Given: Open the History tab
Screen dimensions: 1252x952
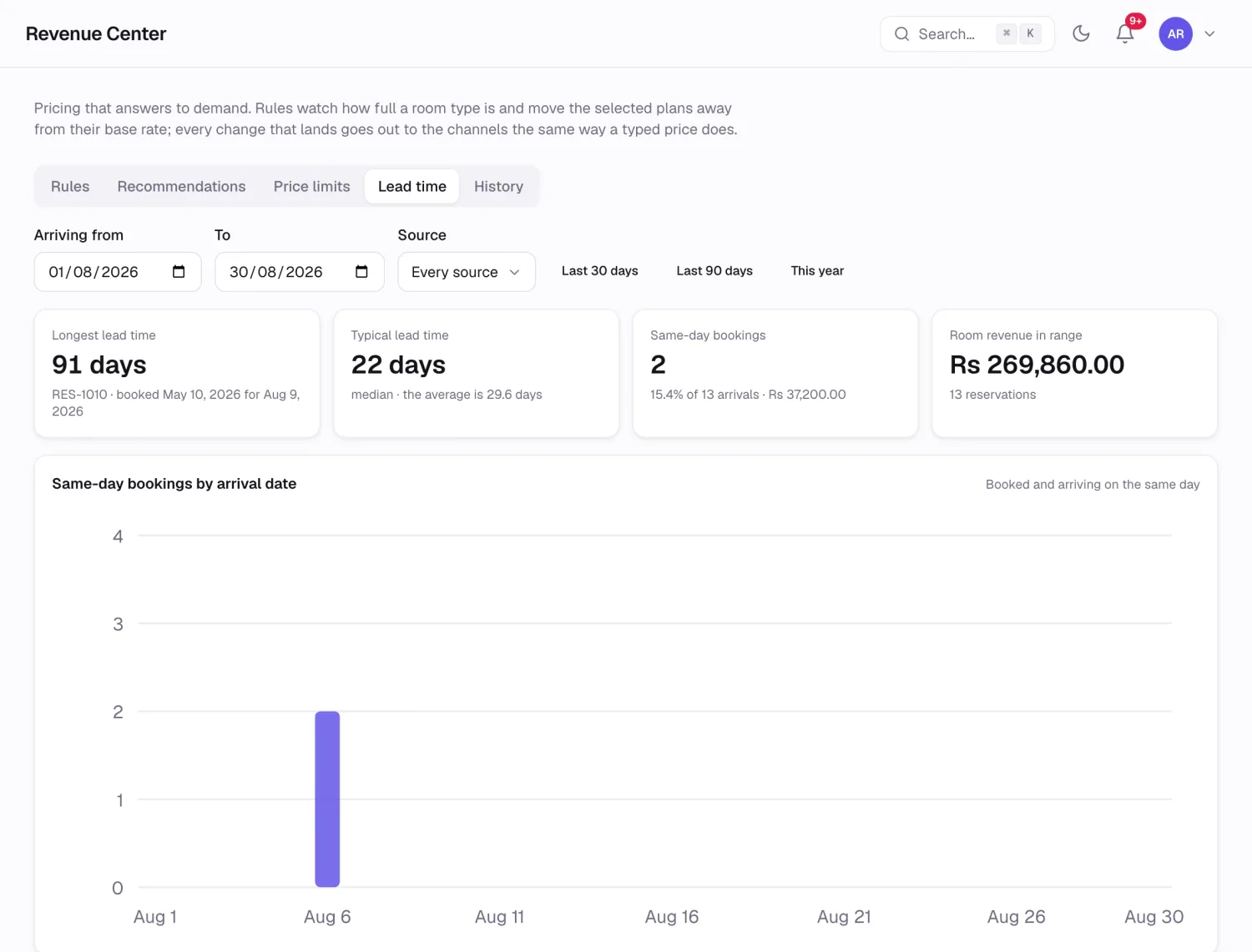Looking at the screenshot, I should [x=498, y=186].
